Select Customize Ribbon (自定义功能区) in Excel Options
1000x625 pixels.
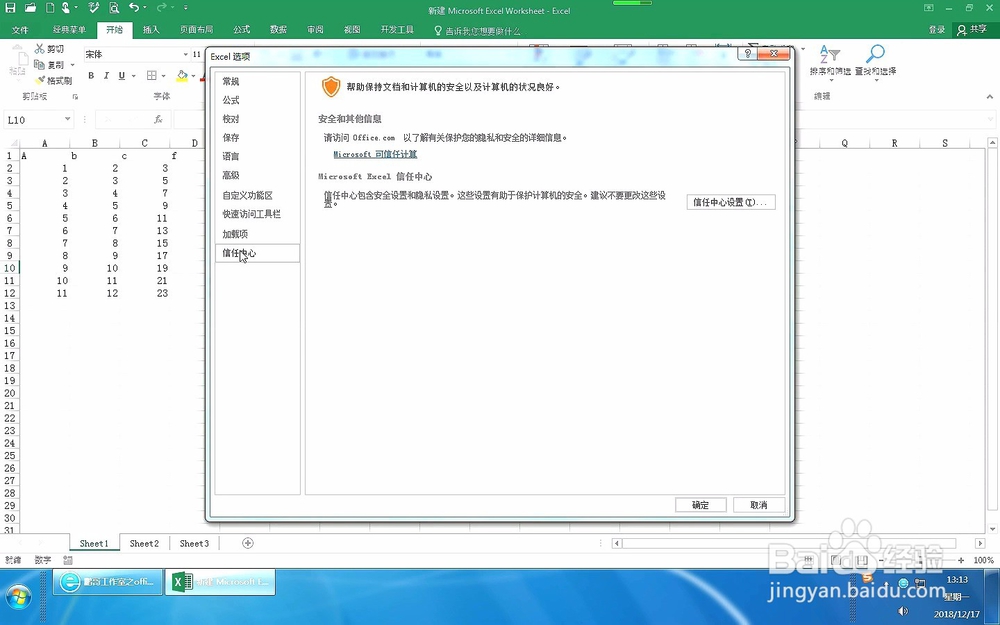coord(257,195)
